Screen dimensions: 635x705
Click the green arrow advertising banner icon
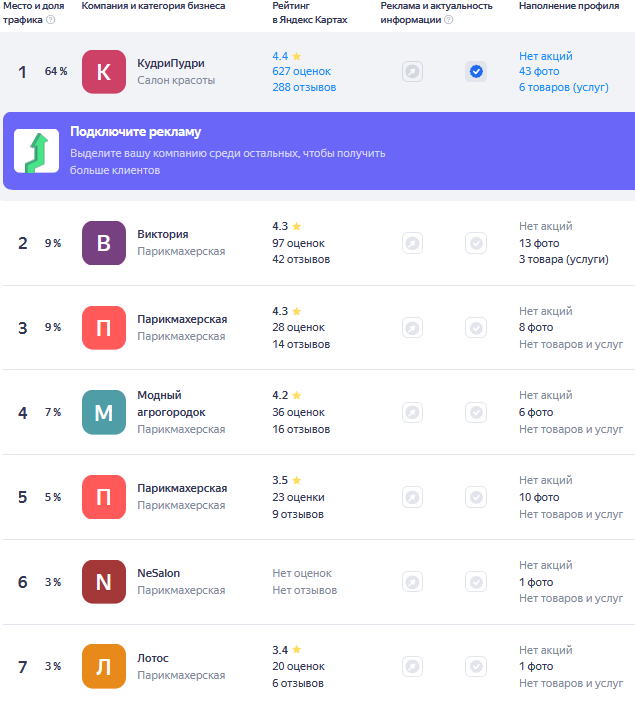36,151
